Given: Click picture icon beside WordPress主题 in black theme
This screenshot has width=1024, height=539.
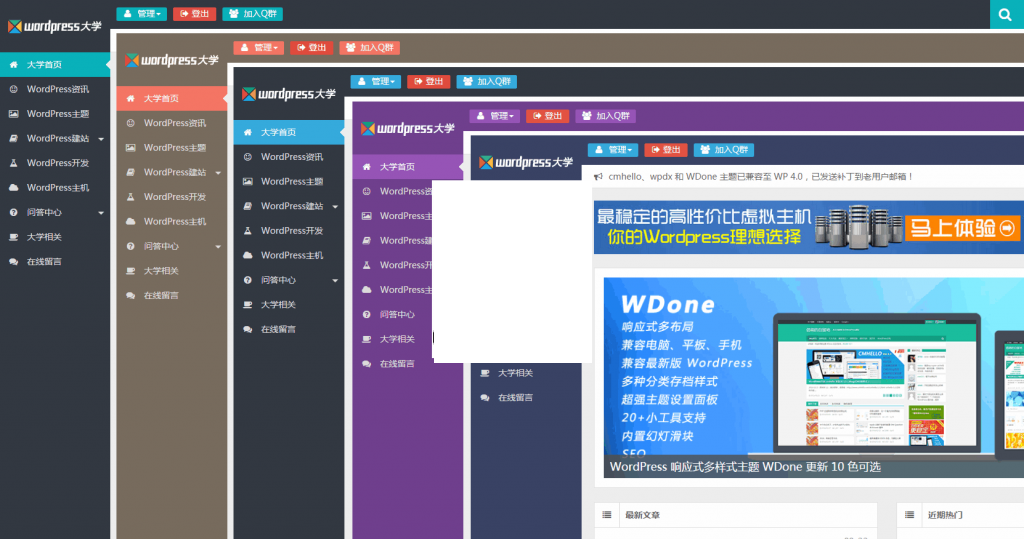Looking at the screenshot, I should 13,114.
